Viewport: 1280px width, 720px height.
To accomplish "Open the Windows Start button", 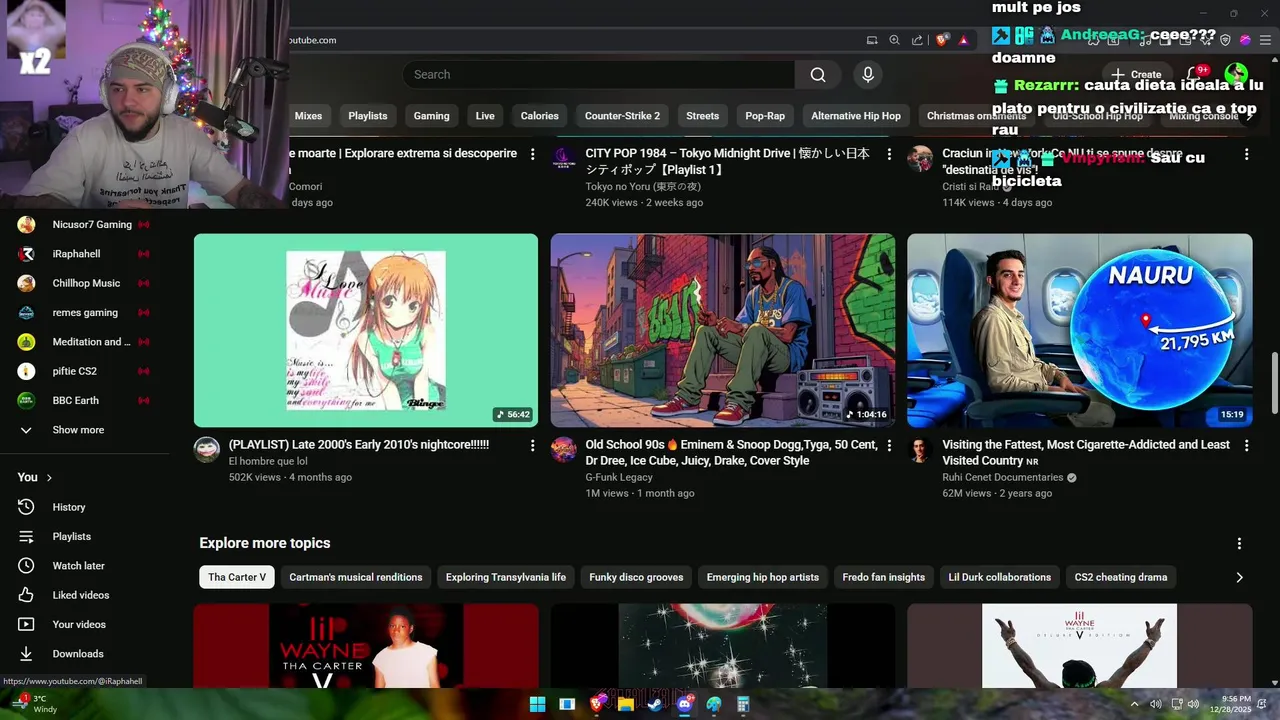I will coord(537,704).
